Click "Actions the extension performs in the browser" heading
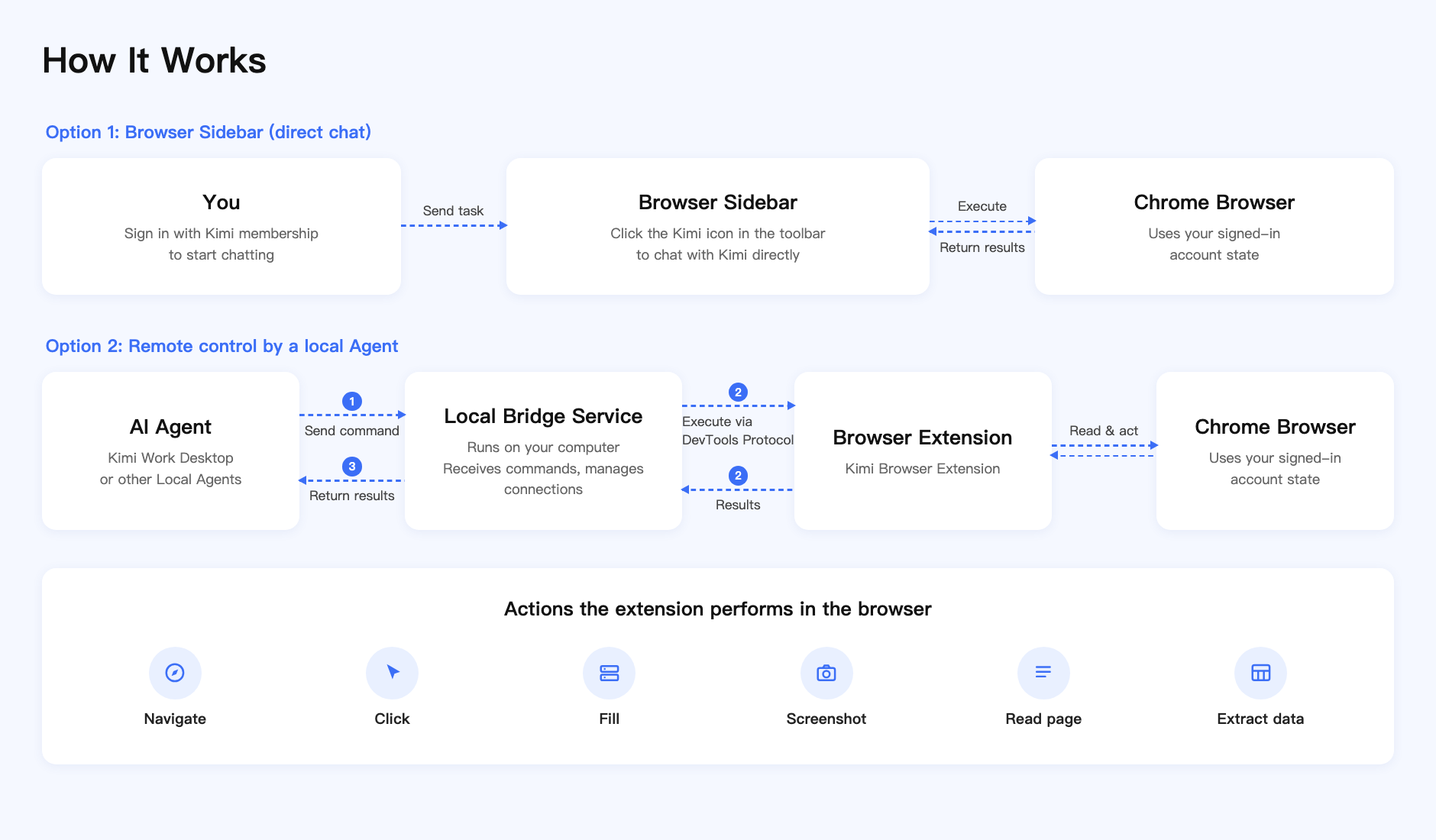The height and width of the screenshot is (840, 1436). point(718,609)
